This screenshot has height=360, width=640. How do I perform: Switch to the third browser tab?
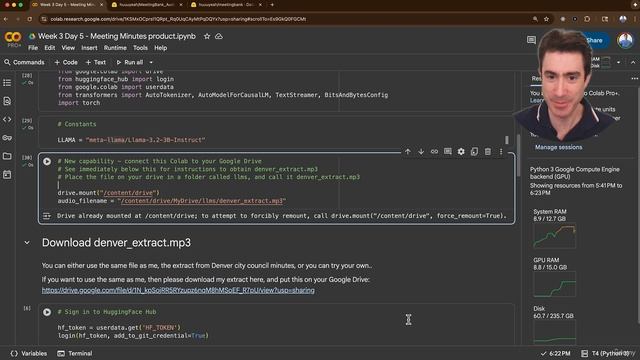tap(227, 5)
